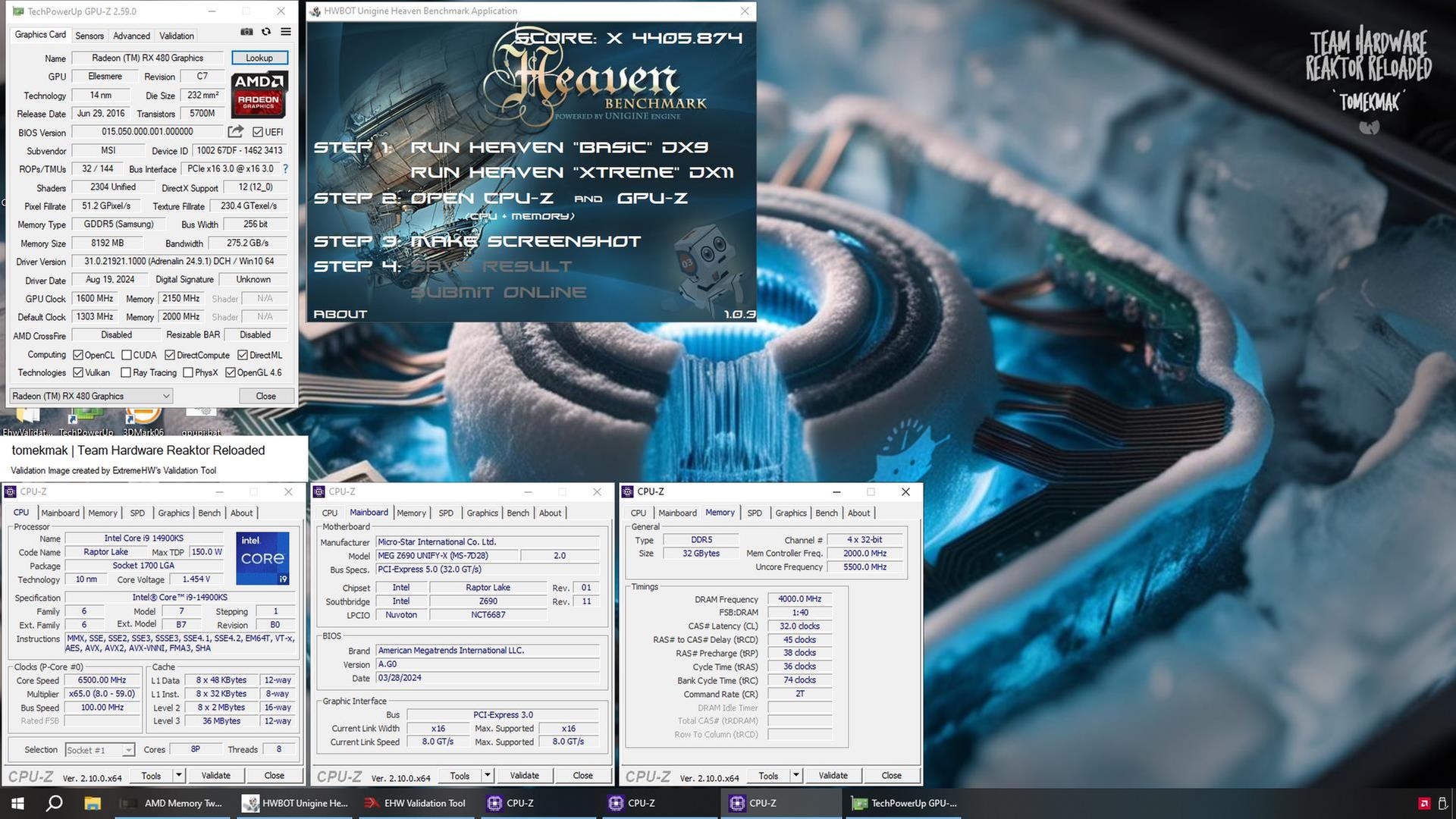Toggle the OpenCL checkbox
This screenshot has width=1456, height=819.
pyautogui.click(x=78, y=355)
